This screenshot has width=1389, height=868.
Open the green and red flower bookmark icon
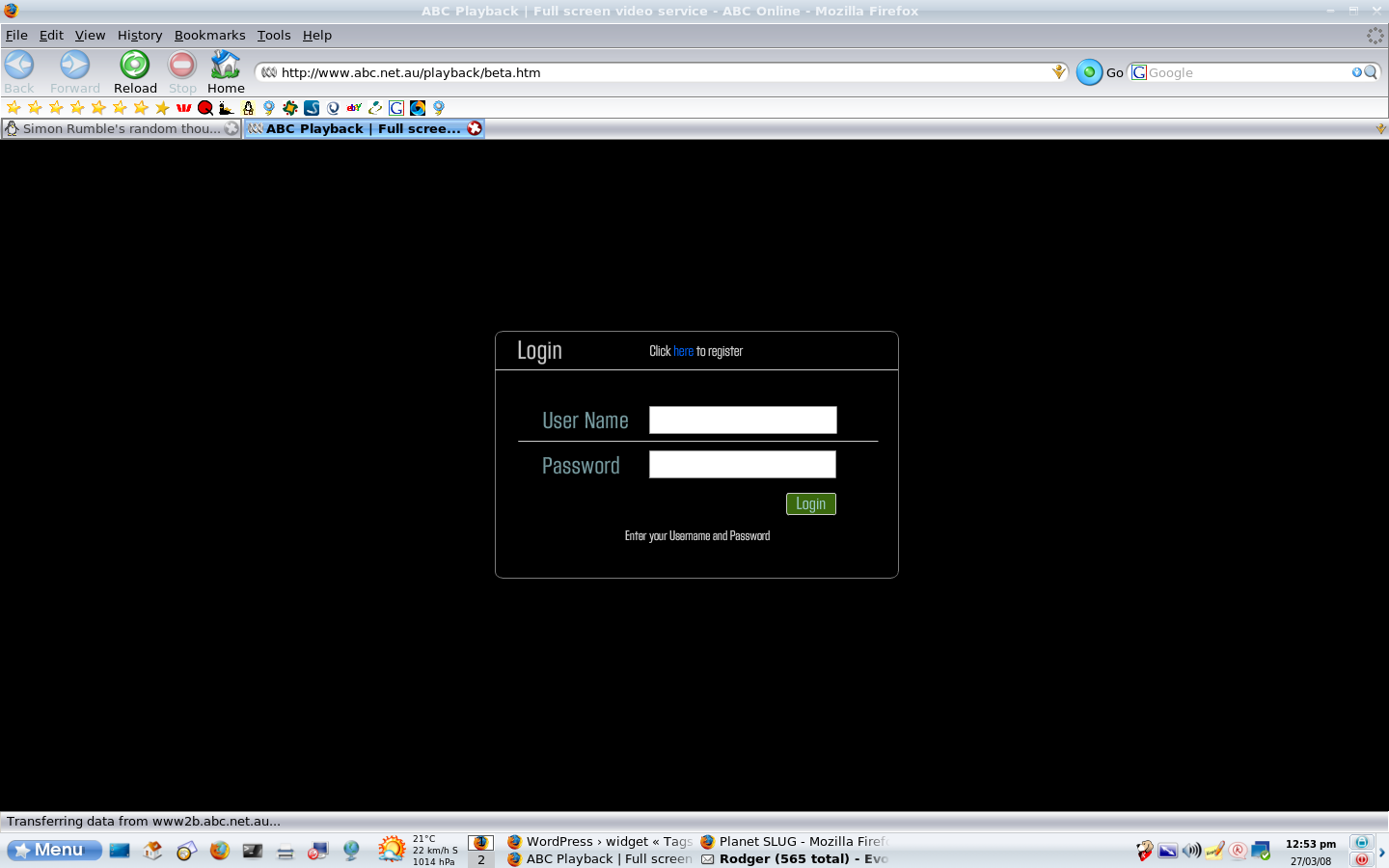[x=290, y=108]
